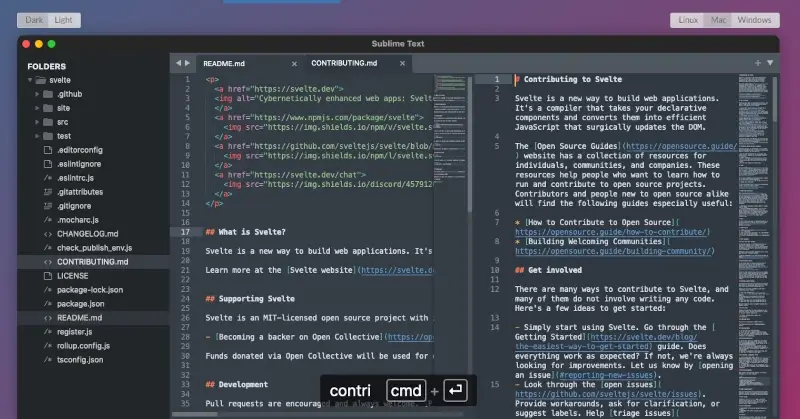Click the new tab plus icon

coord(757,62)
